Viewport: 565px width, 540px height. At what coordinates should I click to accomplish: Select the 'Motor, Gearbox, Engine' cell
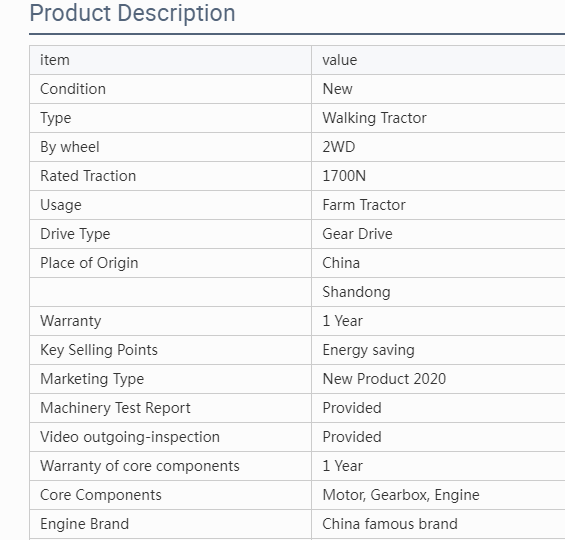tap(438, 495)
